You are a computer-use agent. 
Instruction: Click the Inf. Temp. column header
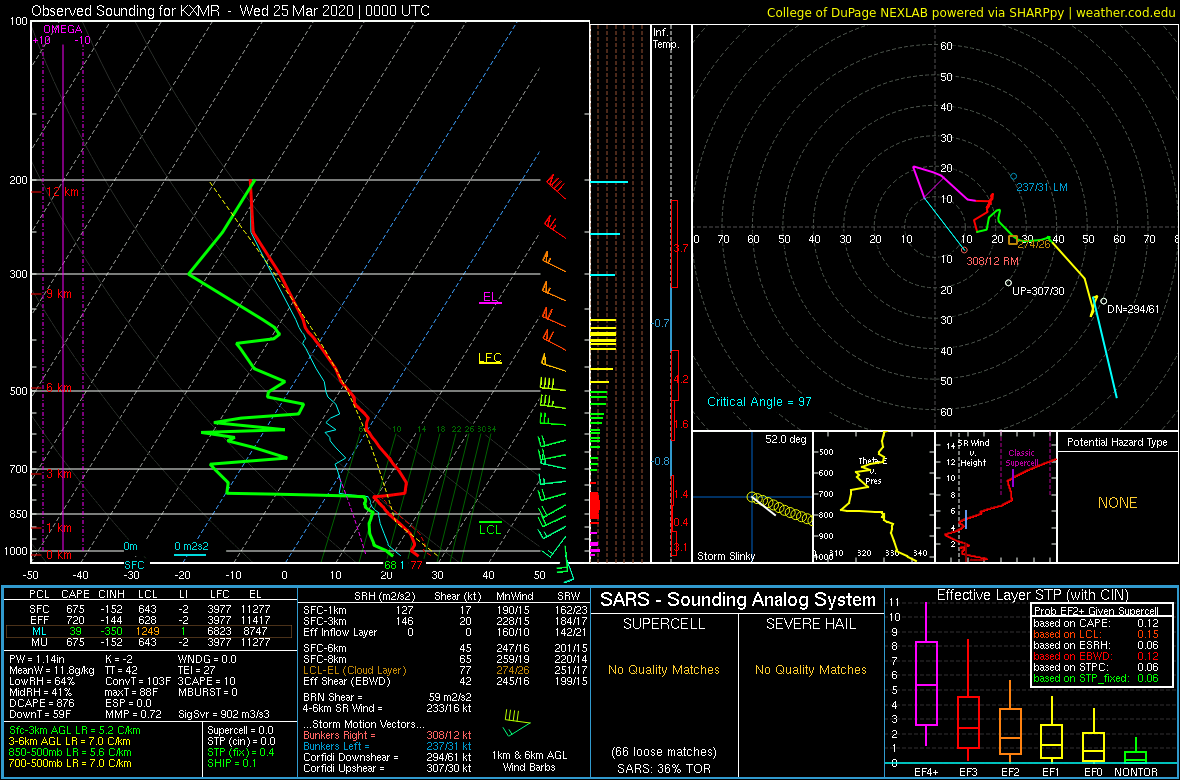tap(667, 38)
